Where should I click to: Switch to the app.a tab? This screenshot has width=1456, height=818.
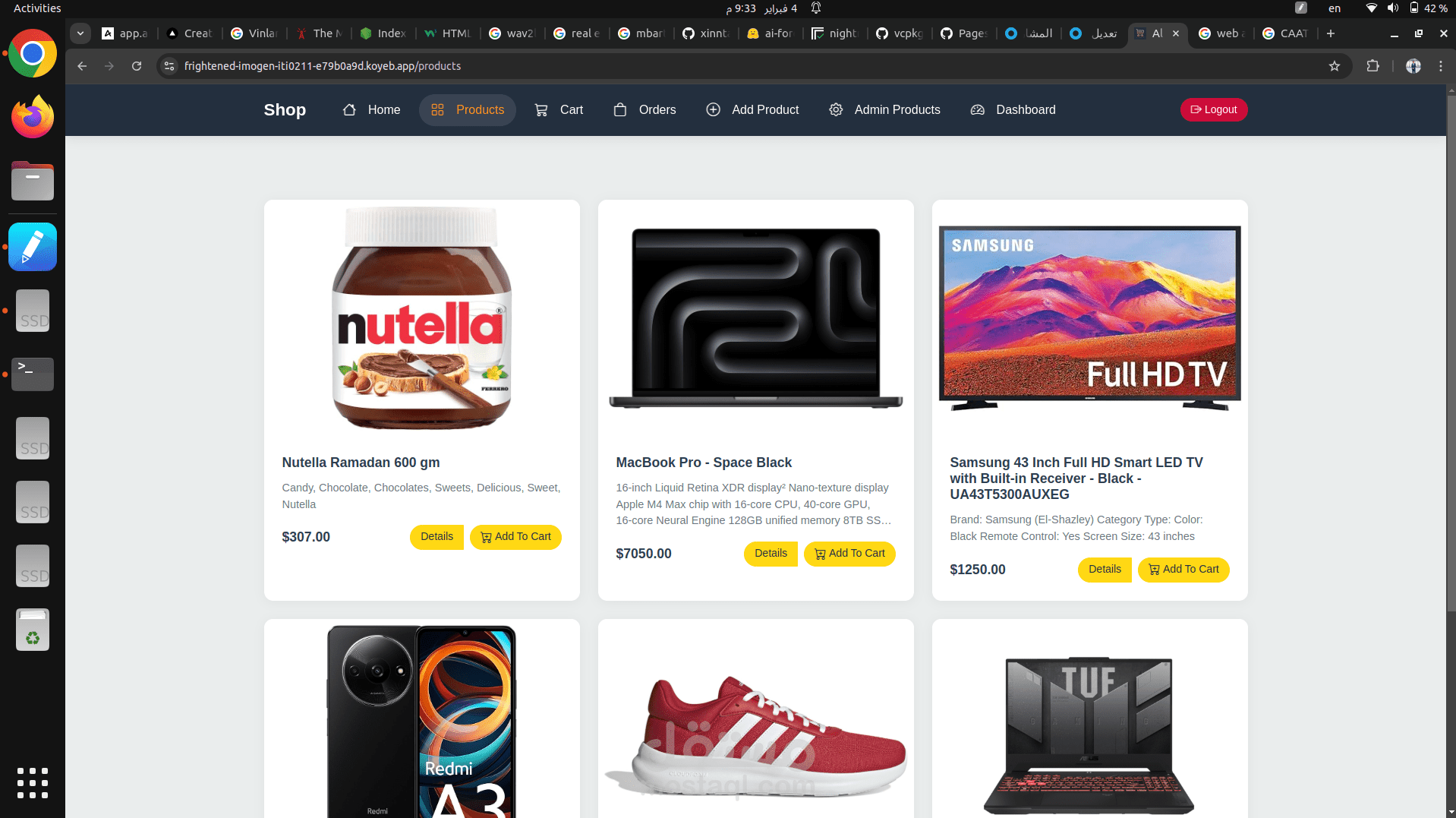[x=125, y=33]
